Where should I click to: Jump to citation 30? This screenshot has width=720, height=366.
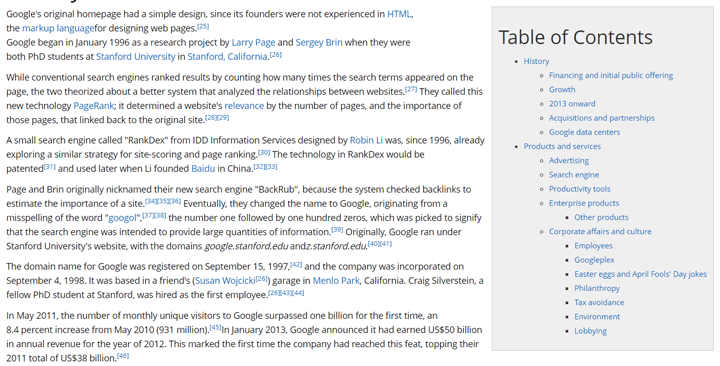pyautogui.click(x=264, y=152)
